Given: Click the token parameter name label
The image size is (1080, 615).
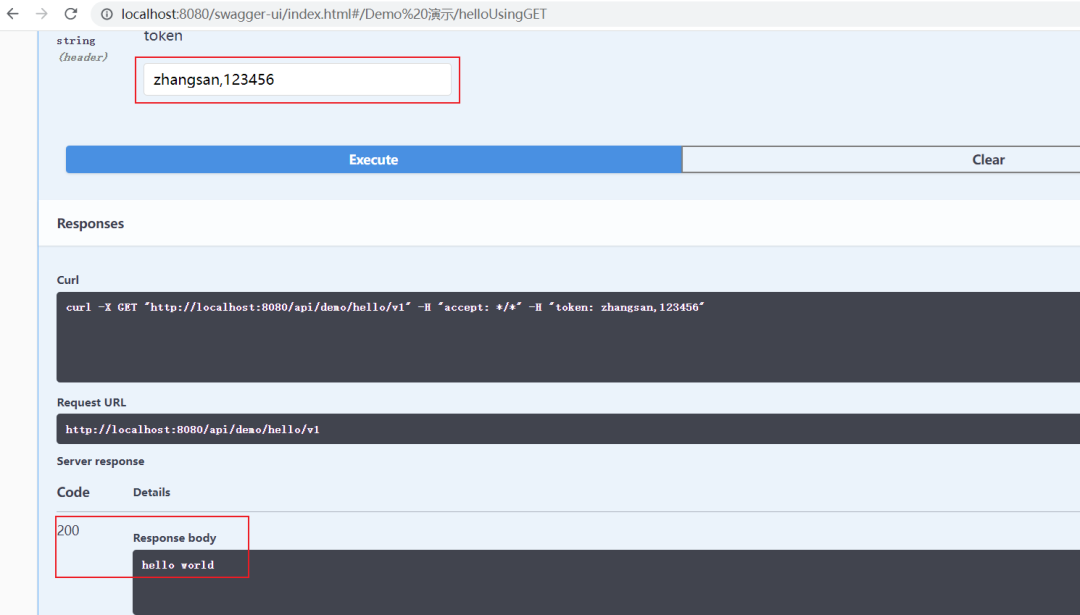Looking at the screenshot, I should pos(163,36).
